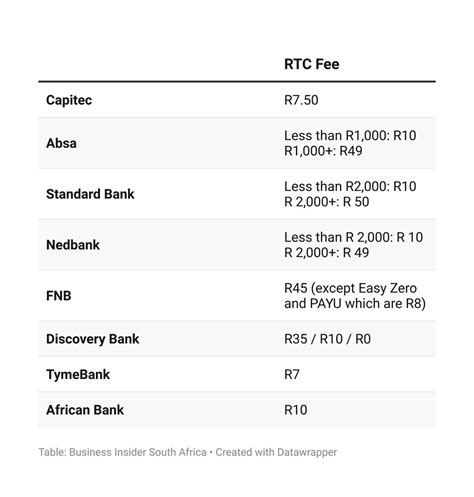Click the Business Insider South Africa credit
Screen dimensions: 474x497
tap(138, 452)
